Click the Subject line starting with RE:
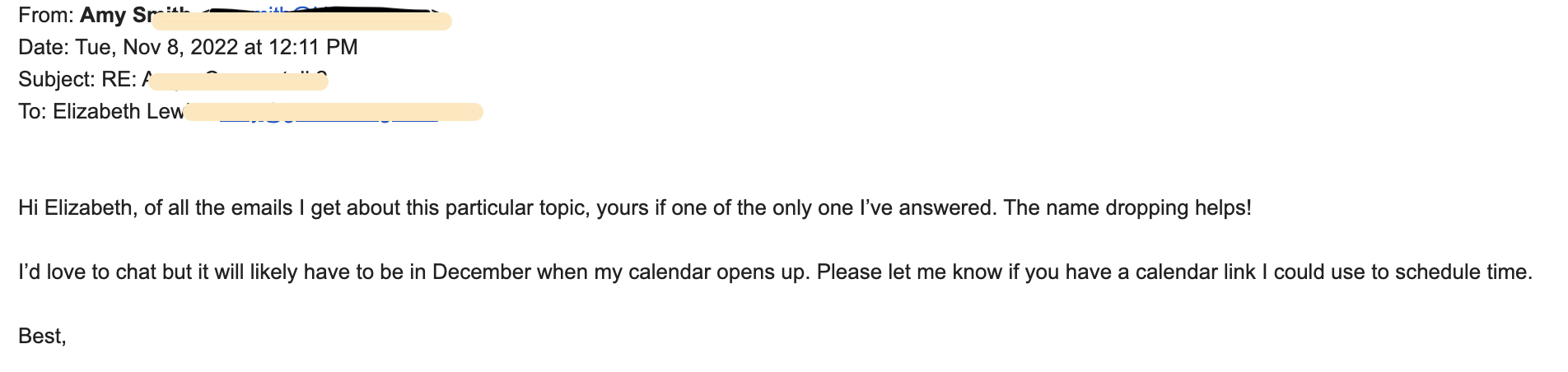The image size is (1568, 372). (173, 79)
